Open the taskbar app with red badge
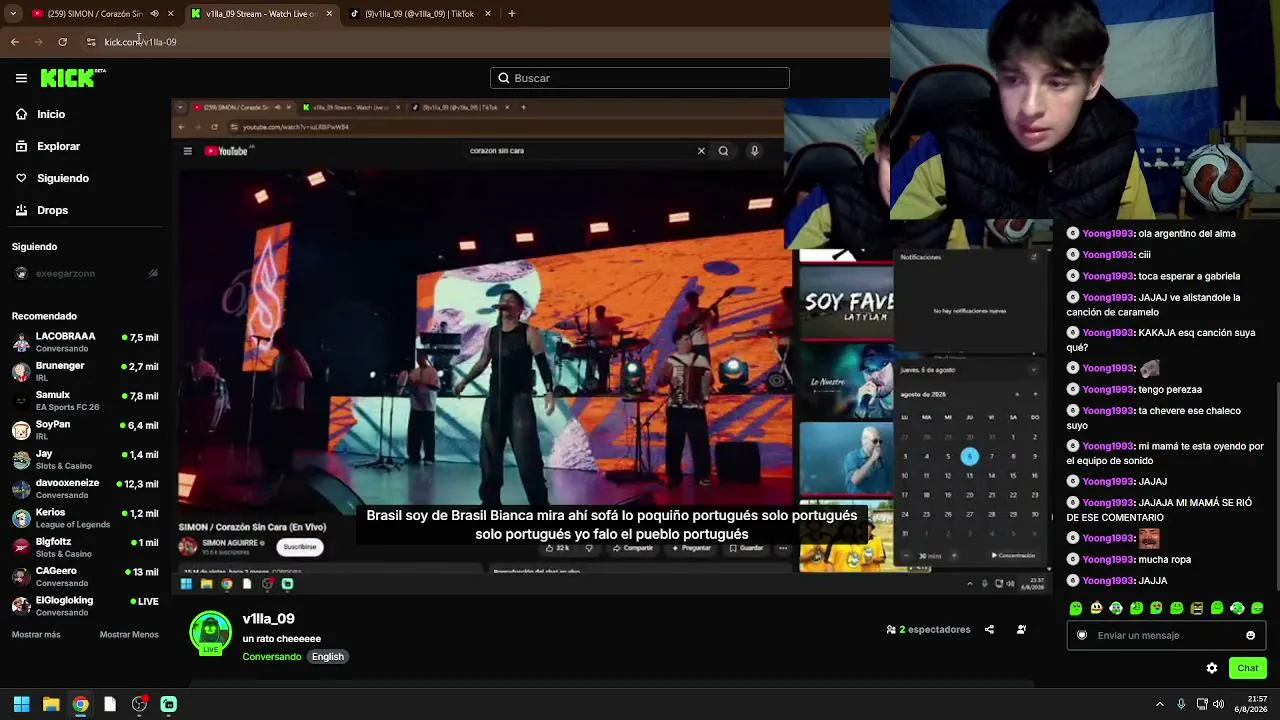This screenshot has height=720, width=1280. click(139, 704)
